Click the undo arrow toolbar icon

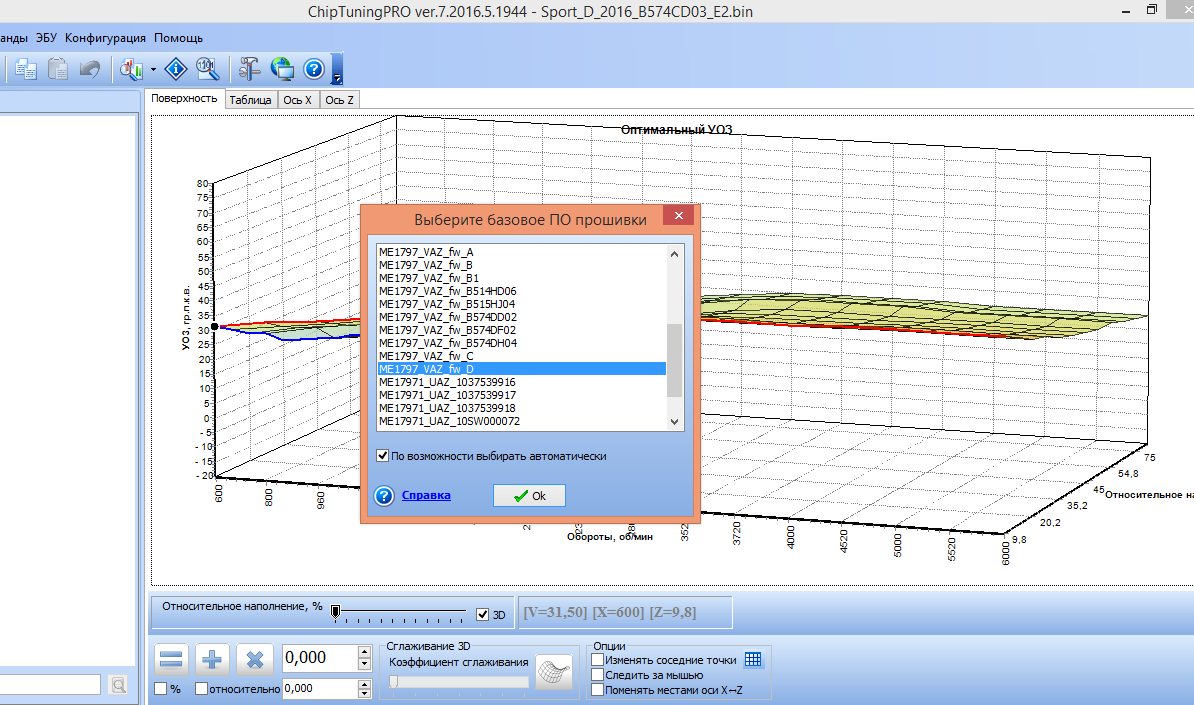click(90, 69)
